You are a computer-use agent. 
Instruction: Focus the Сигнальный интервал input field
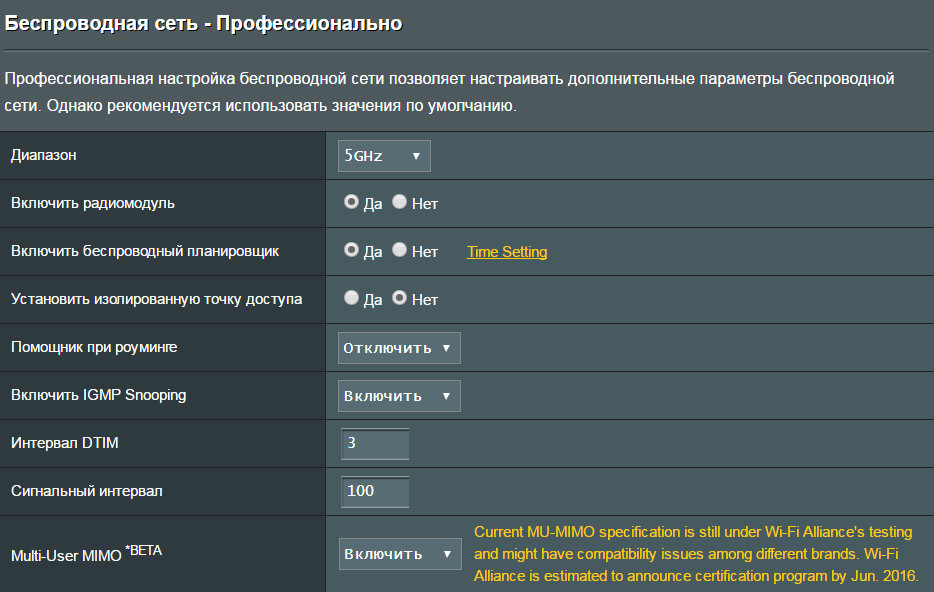pyautogui.click(x=375, y=491)
